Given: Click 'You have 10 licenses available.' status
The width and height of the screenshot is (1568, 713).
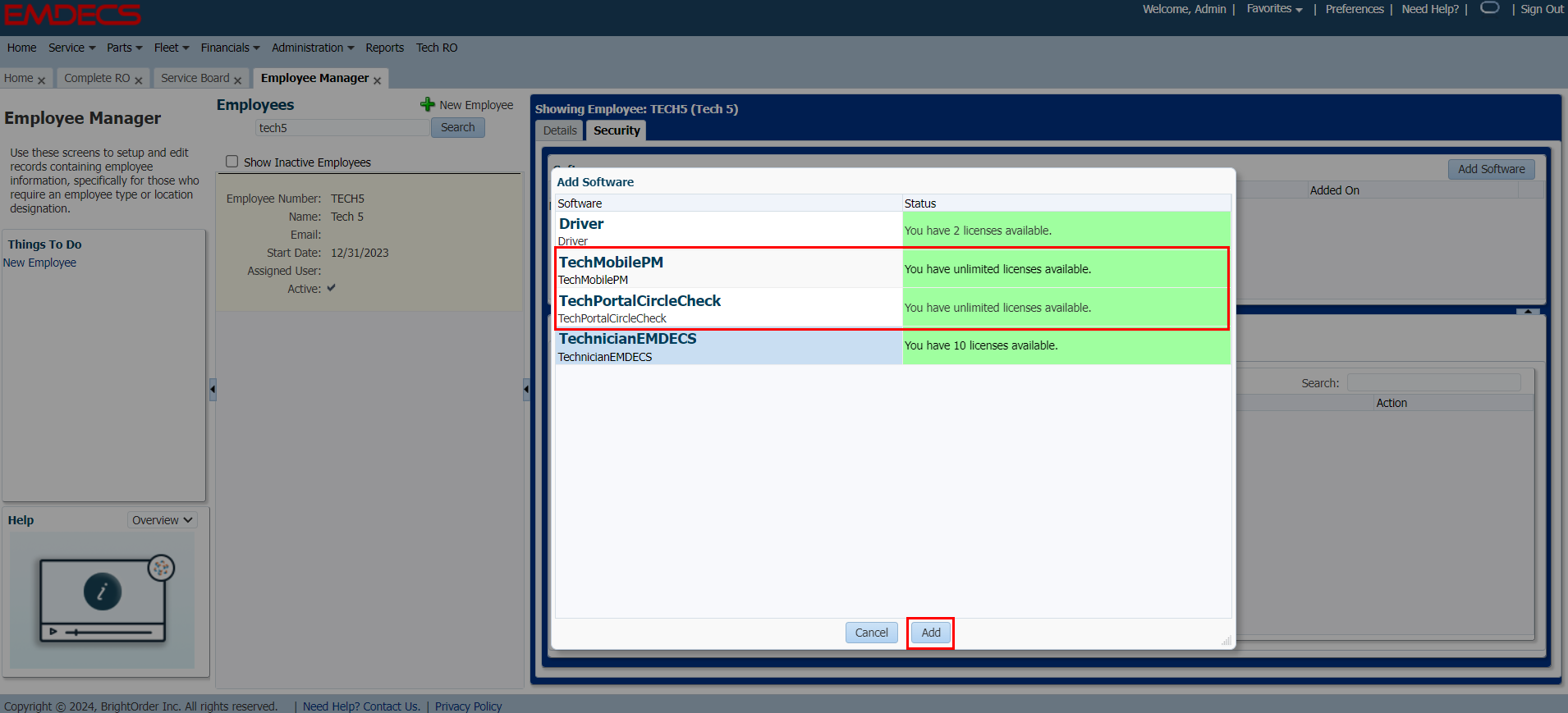Looking at the screenshot, I should click(x=981, y=345).
